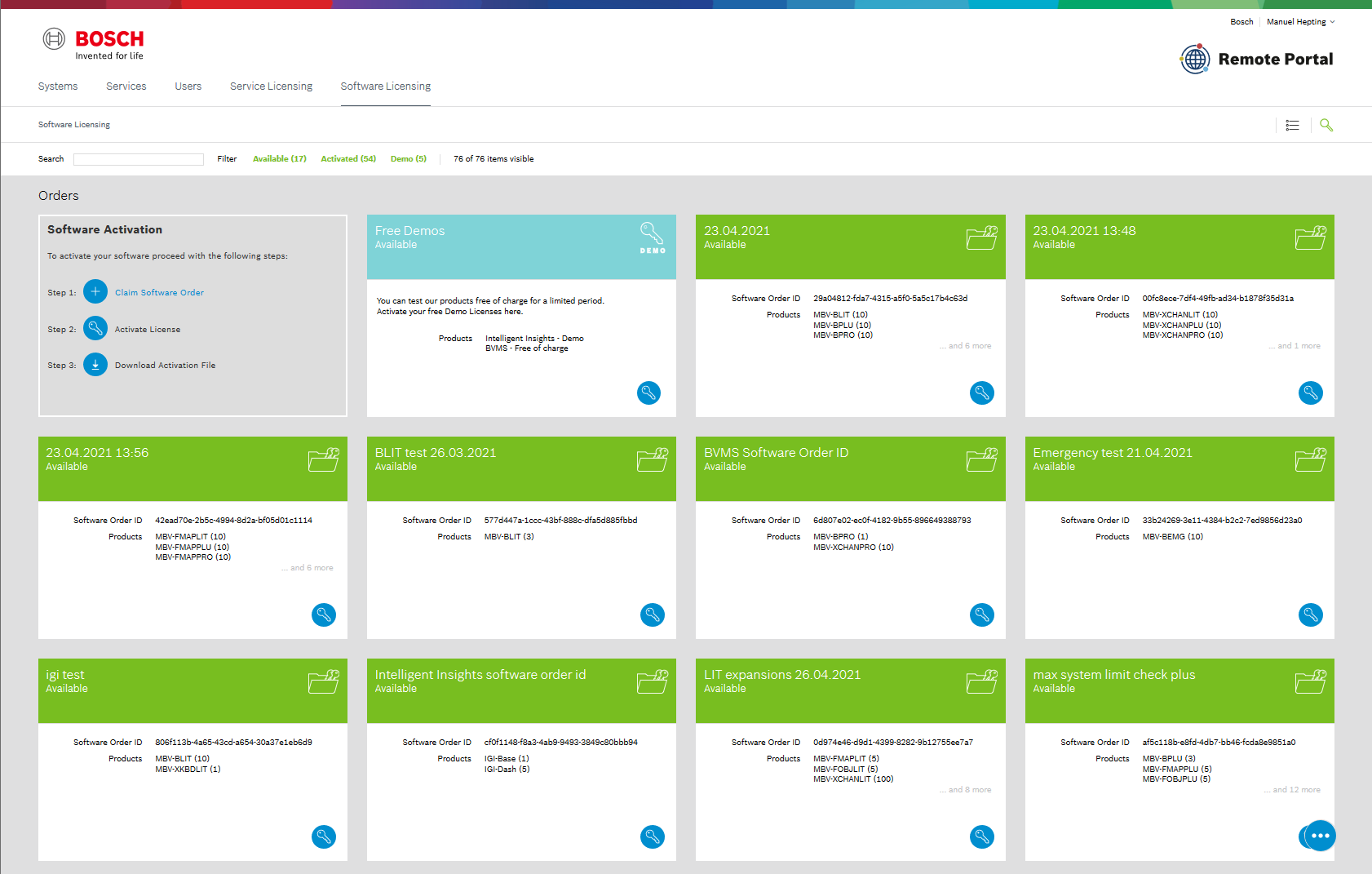Go to the Systems tab
This screenshot has width=1372, height=874.
[58, 87]
